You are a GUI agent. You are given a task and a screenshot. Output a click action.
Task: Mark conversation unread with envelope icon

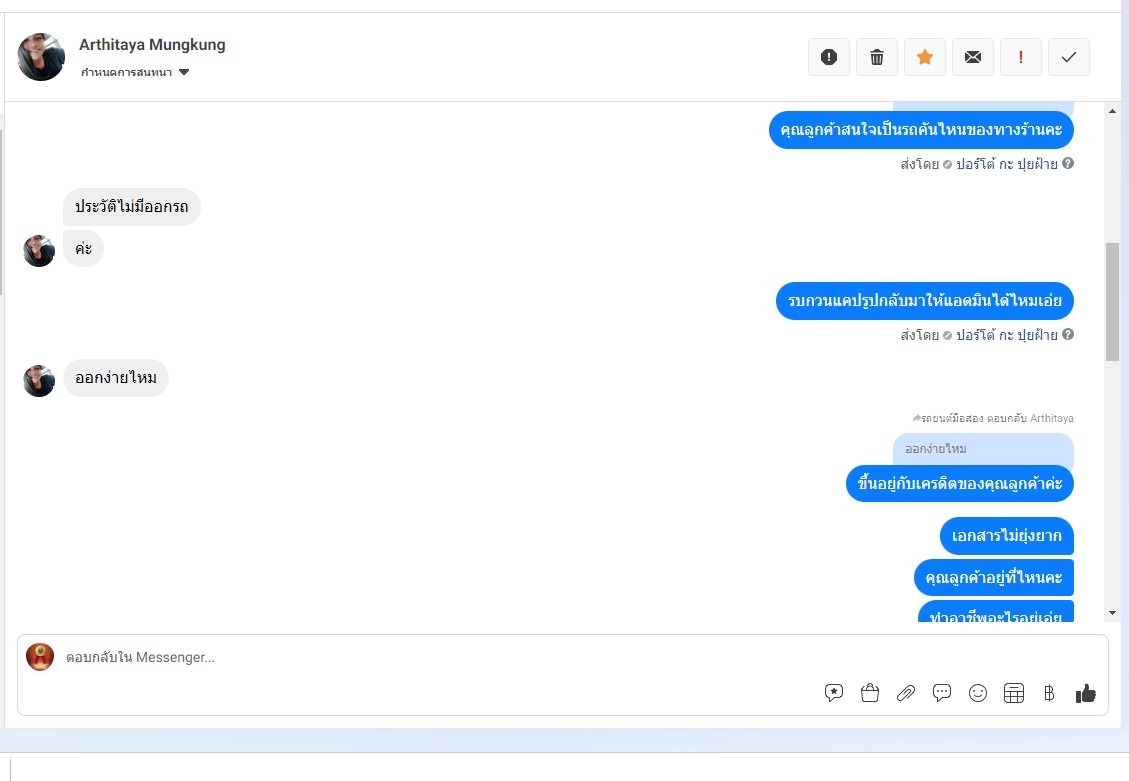pos(973,57)
